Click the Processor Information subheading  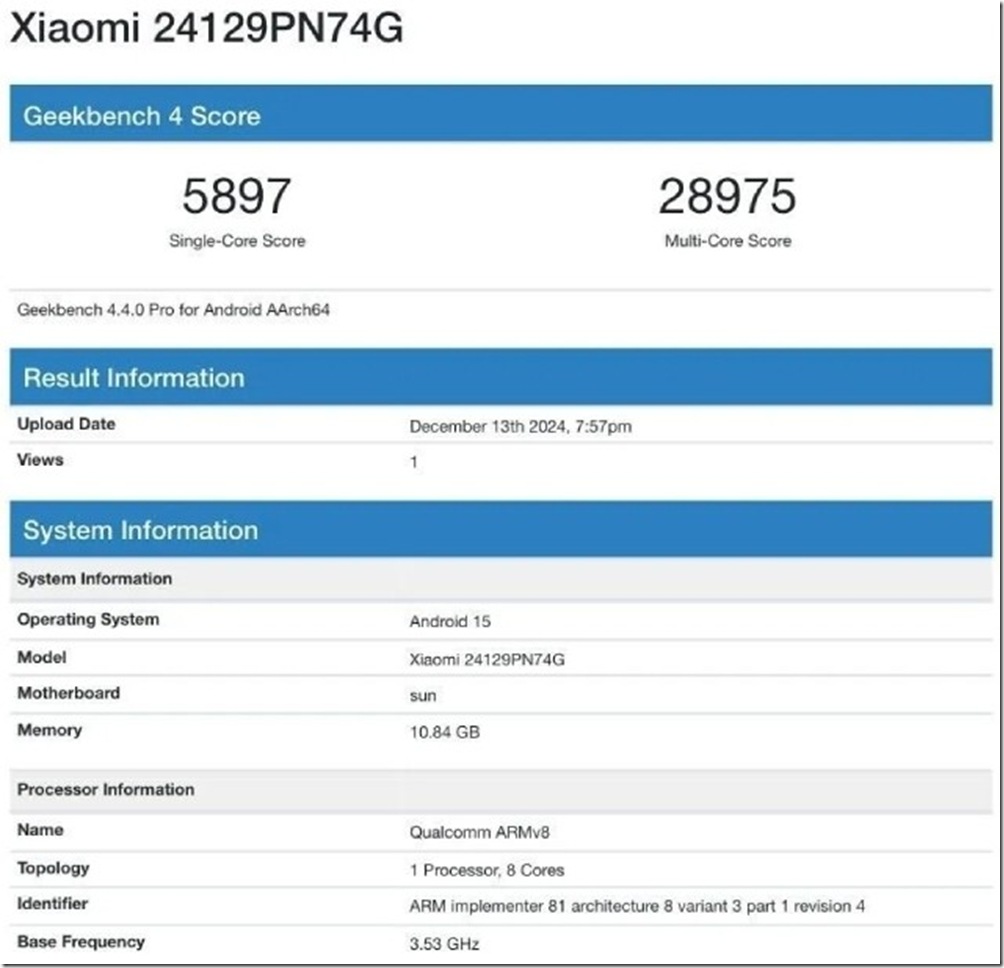pyautogui.click(x=501, y=790)
